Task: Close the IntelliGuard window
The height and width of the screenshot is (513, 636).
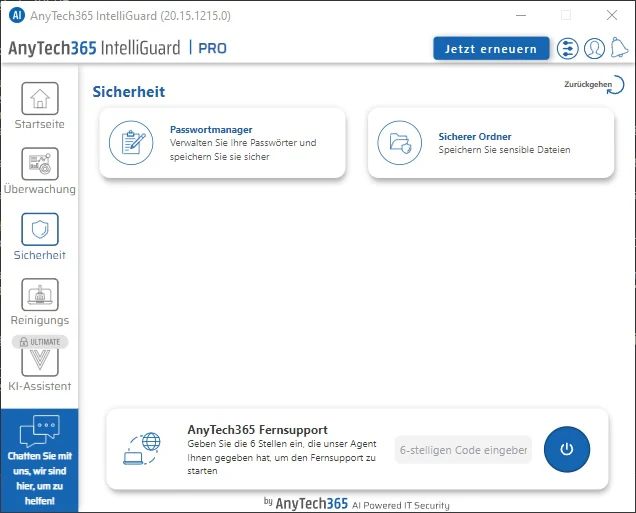Action: 612,15
